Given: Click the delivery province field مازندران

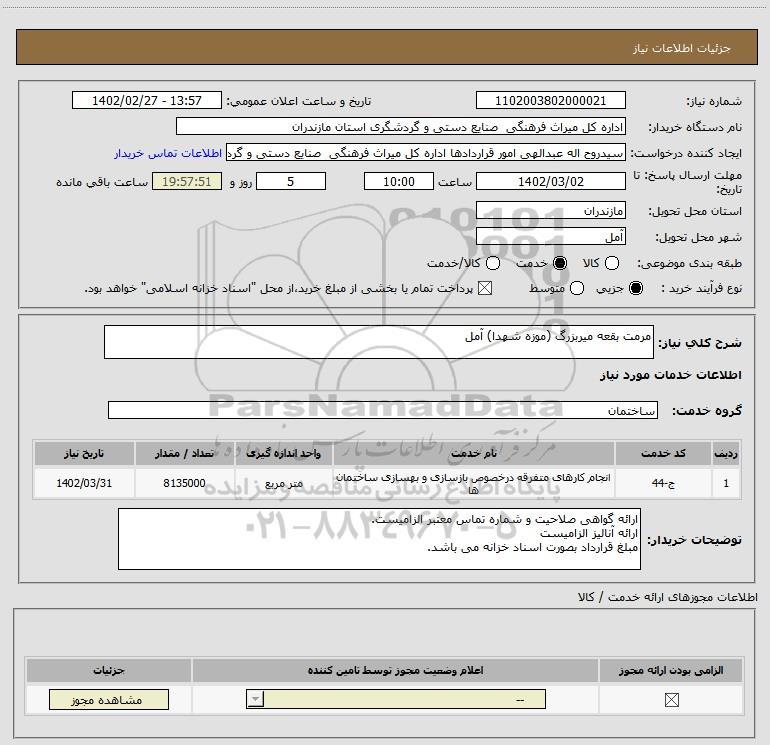Looking at the screenshot, I should click(550, 211).
